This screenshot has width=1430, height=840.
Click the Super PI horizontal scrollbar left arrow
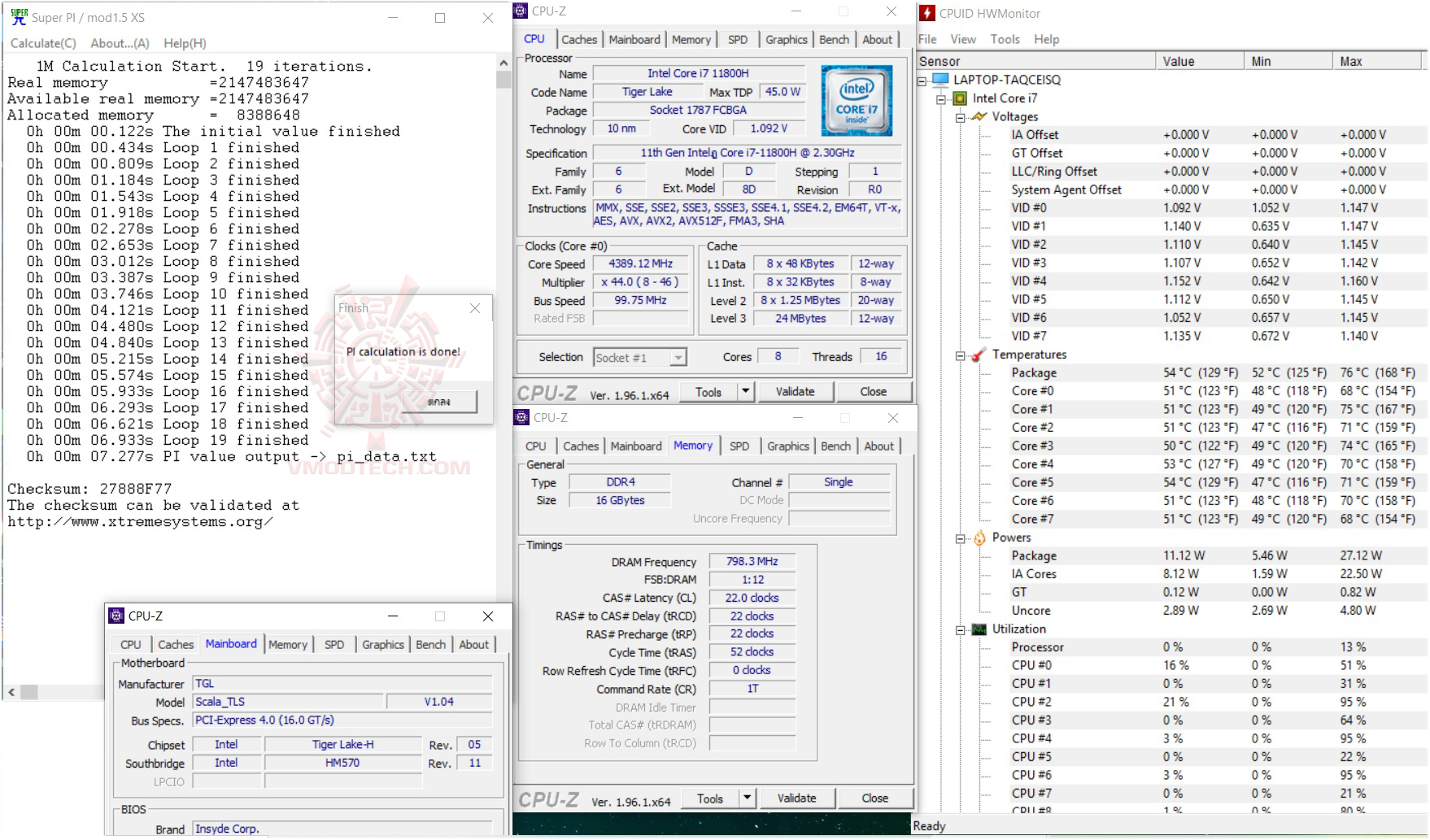click(11, 692)
